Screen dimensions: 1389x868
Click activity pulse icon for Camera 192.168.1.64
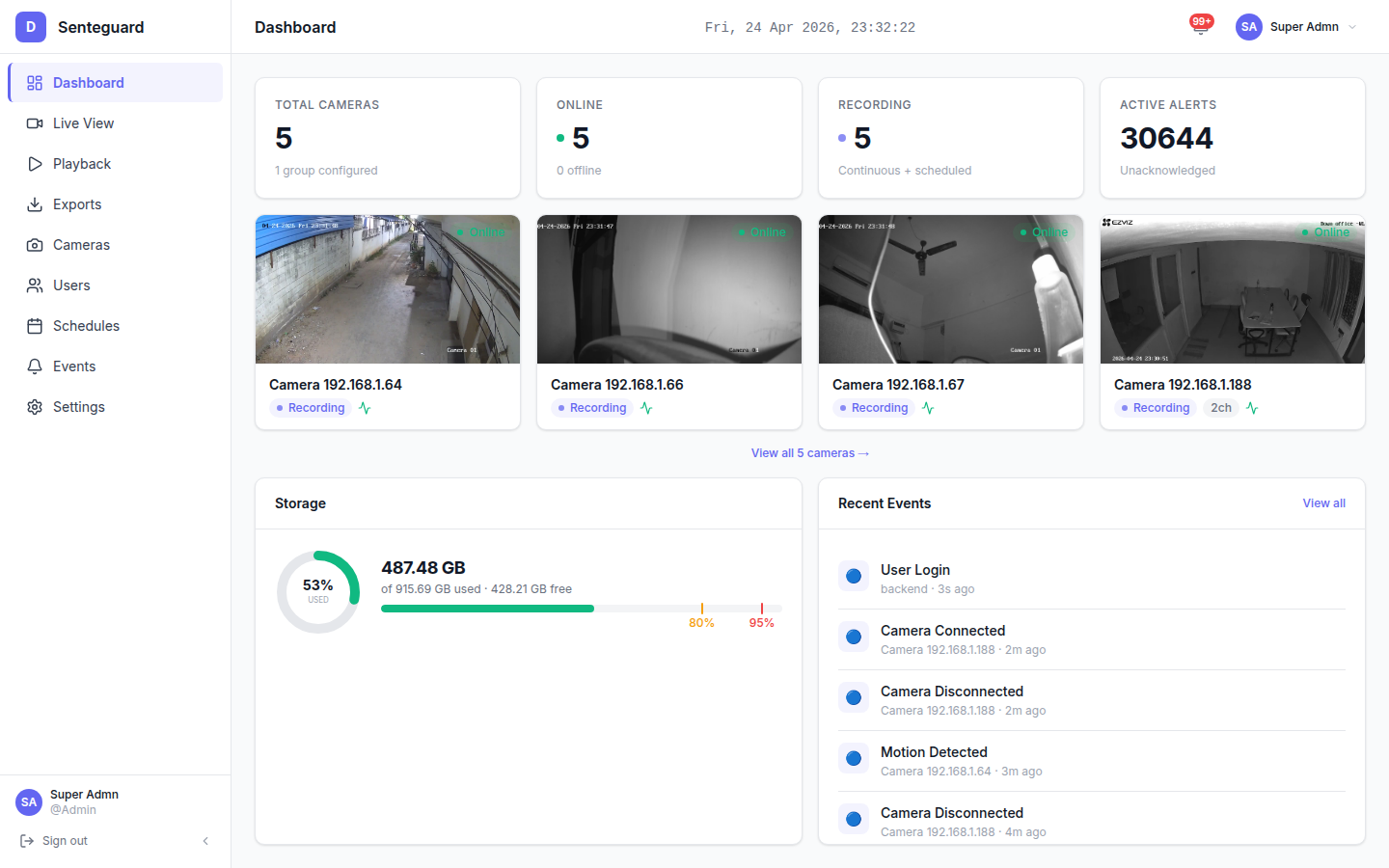(365, 408)
